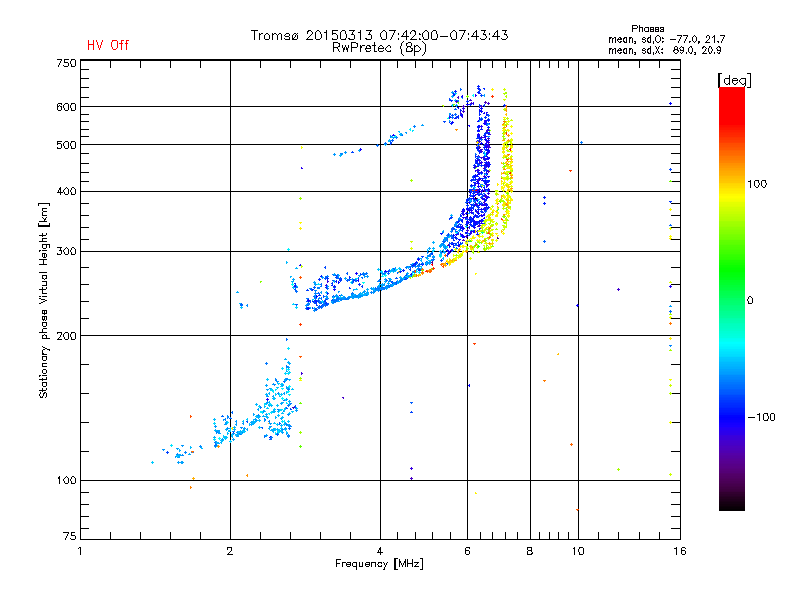Click the x-axis tick label '6'
Screen dimensions: 800x600
467,551
